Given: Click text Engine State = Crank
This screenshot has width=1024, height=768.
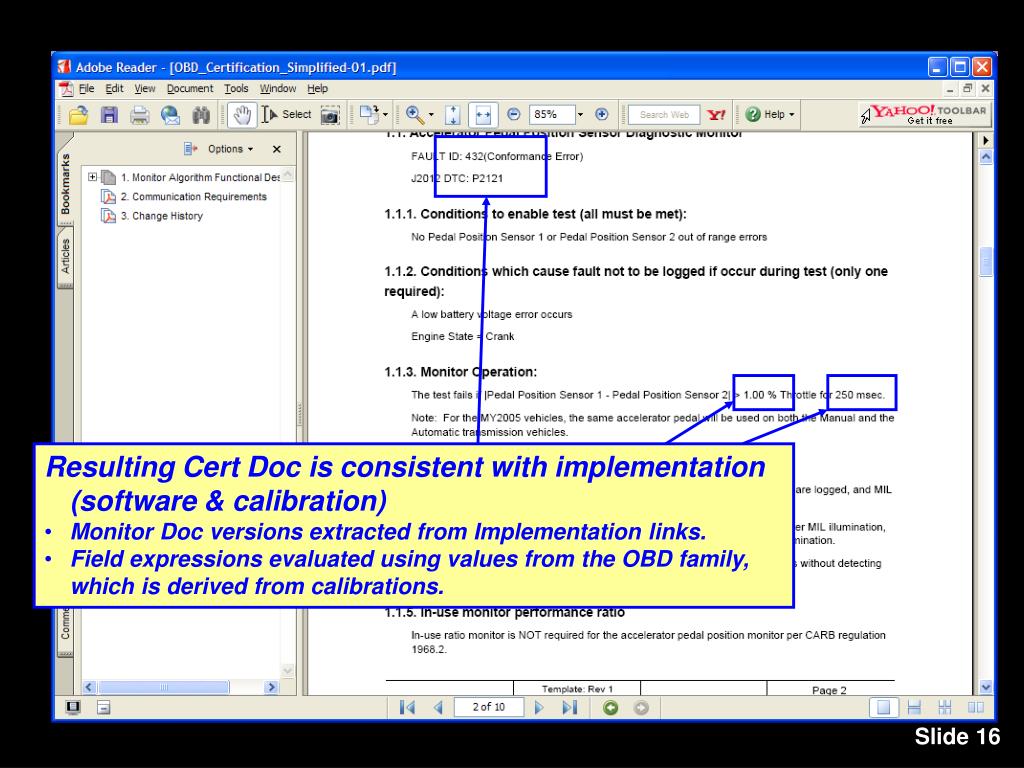Looking at the screenshot, I should pos(462,336).
